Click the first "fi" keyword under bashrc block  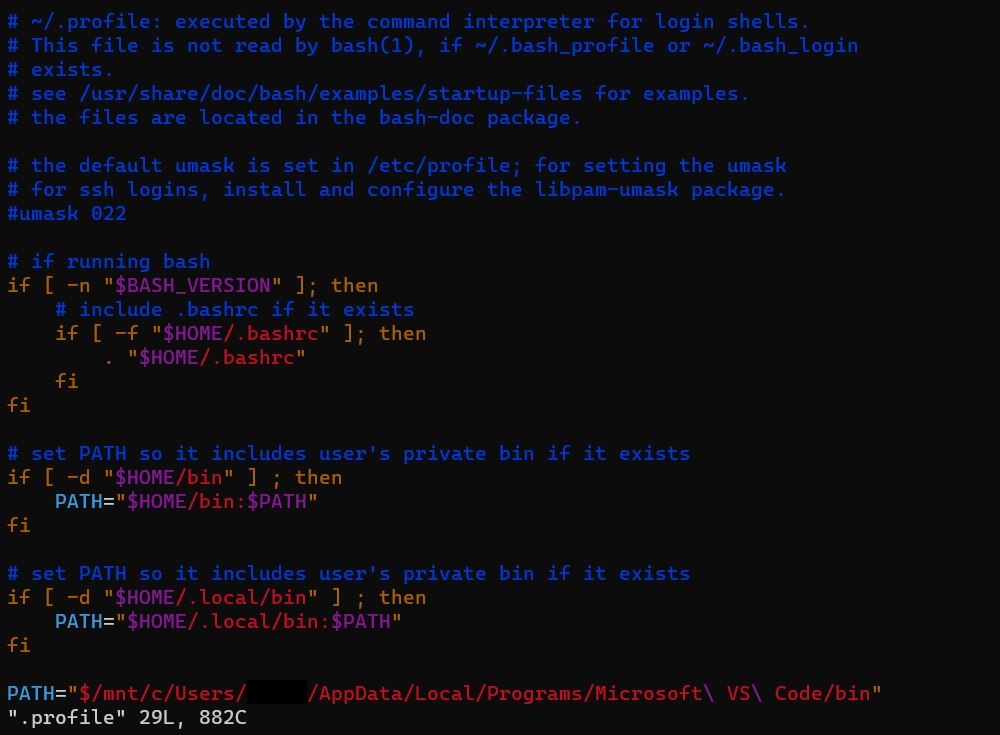point(66,381)
